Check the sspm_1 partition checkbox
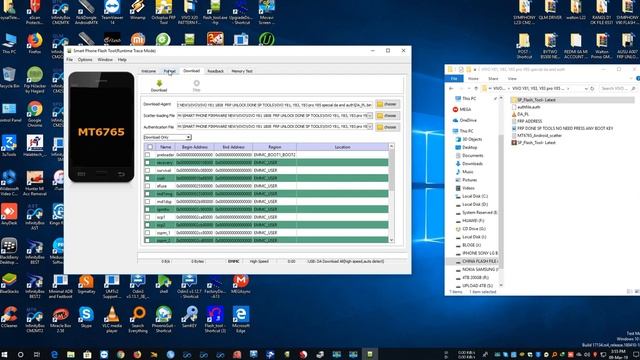This screenshot has width=640, height=360. click(x=147, y=233)
